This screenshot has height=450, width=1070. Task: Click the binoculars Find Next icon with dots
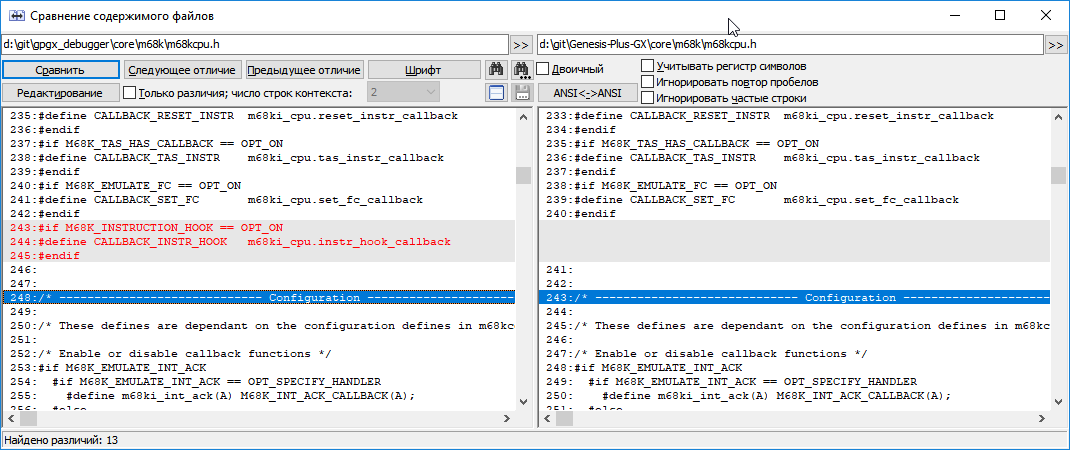tap(522, 69)
